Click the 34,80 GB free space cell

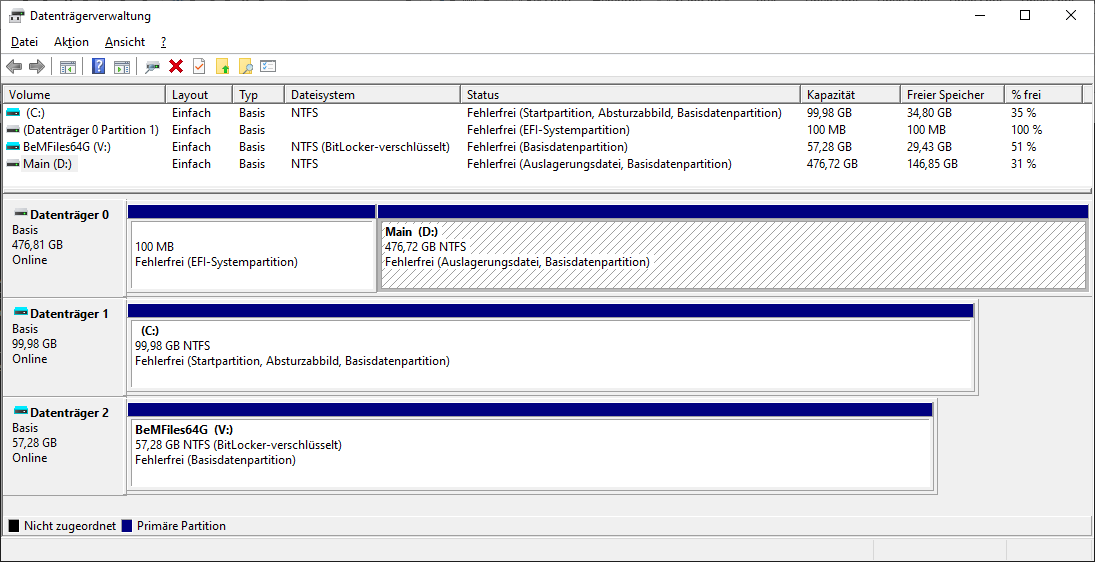[929, 112]
